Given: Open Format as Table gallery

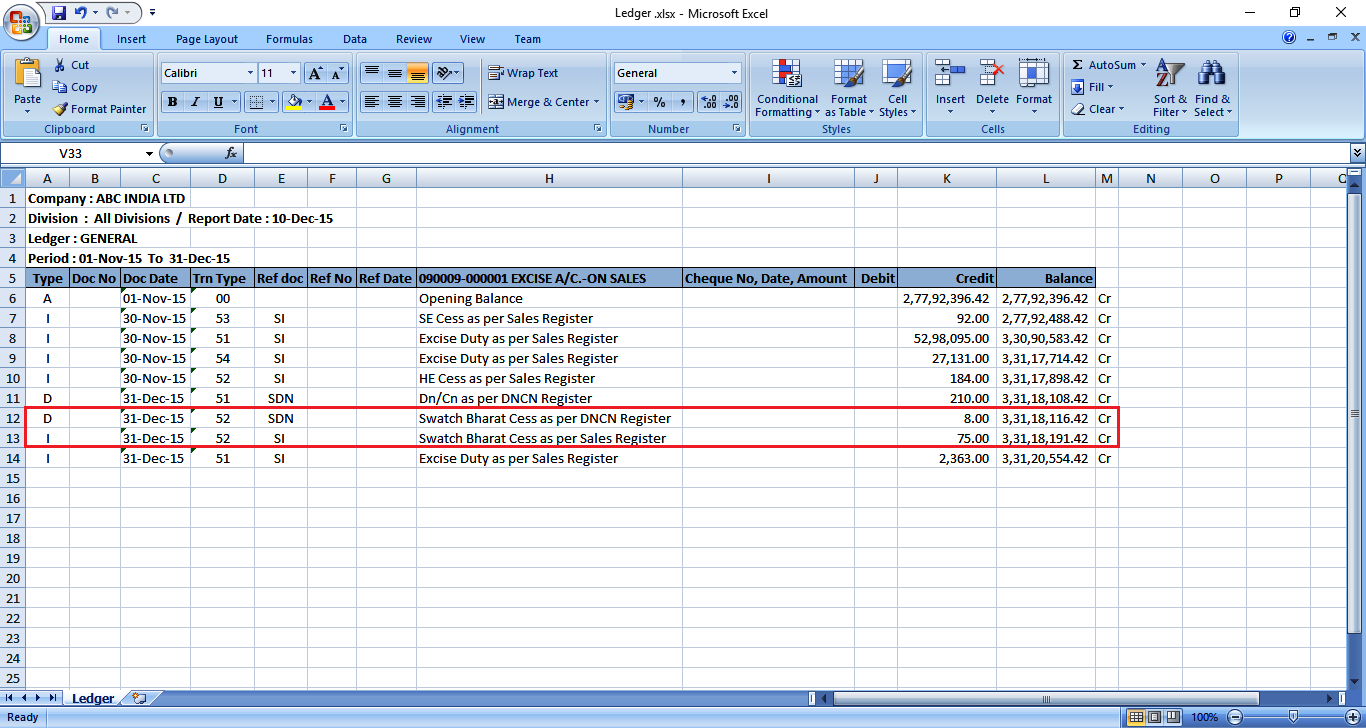Looking at the screenshot, I should click(848, 87).
